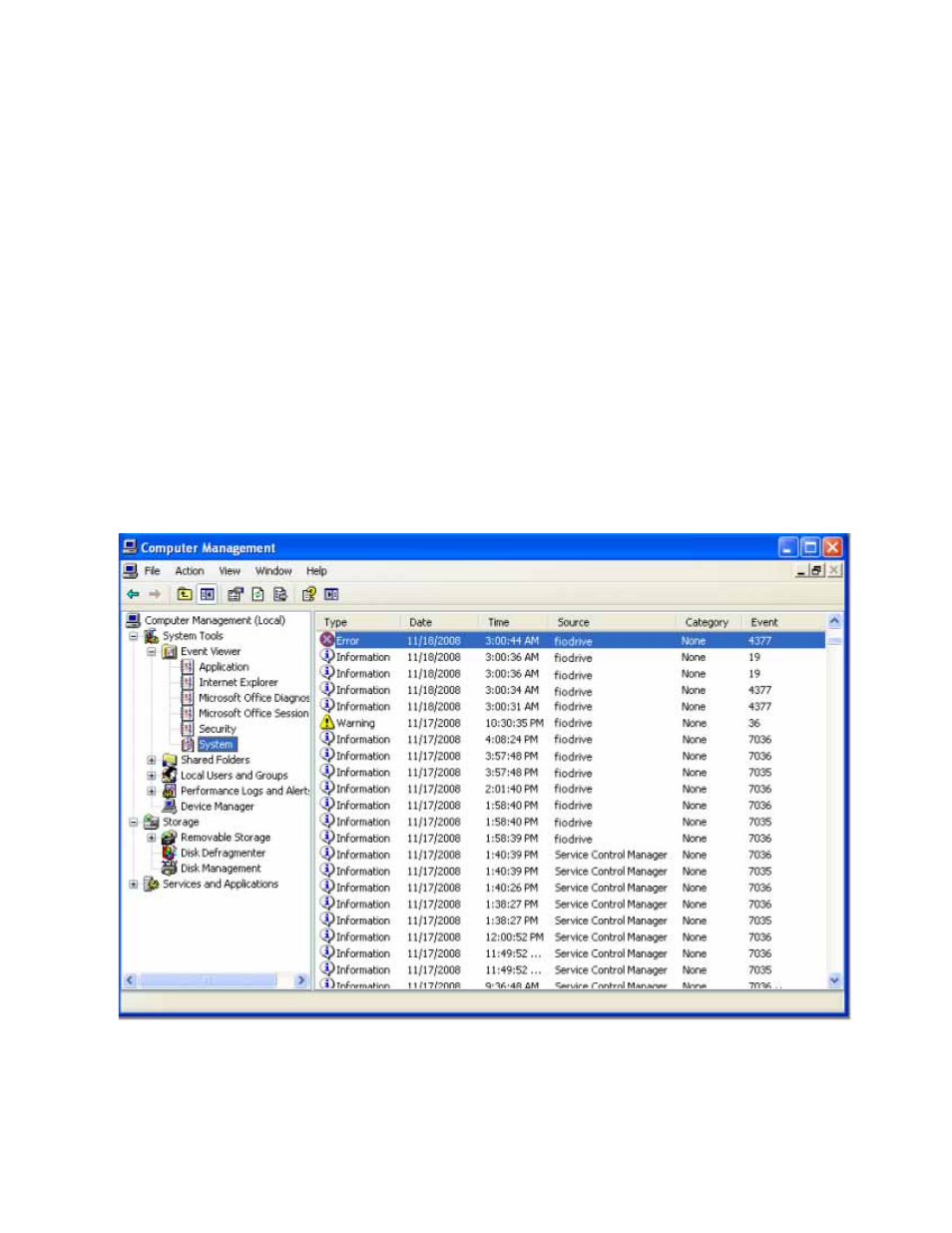Click the event list scroll down arrow
Viewport: 952px width, 1233px height.
pyautogui.click(x=834, y=980)
